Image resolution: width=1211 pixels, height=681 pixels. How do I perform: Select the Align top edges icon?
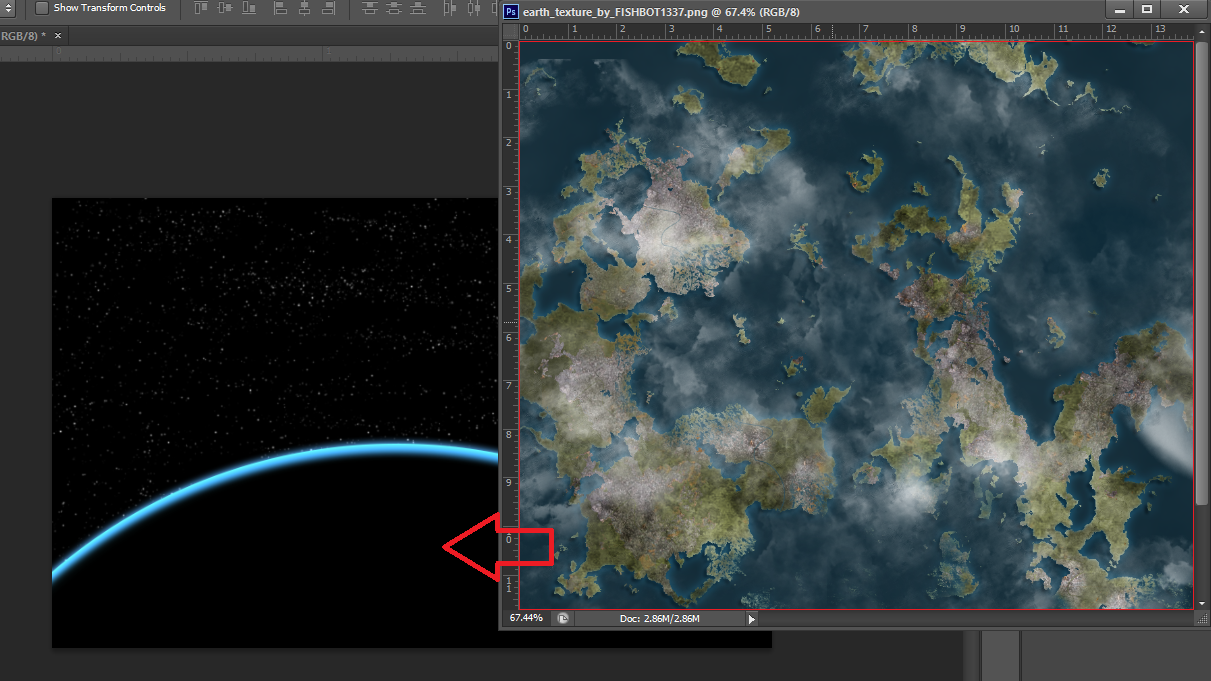(200, 9)
